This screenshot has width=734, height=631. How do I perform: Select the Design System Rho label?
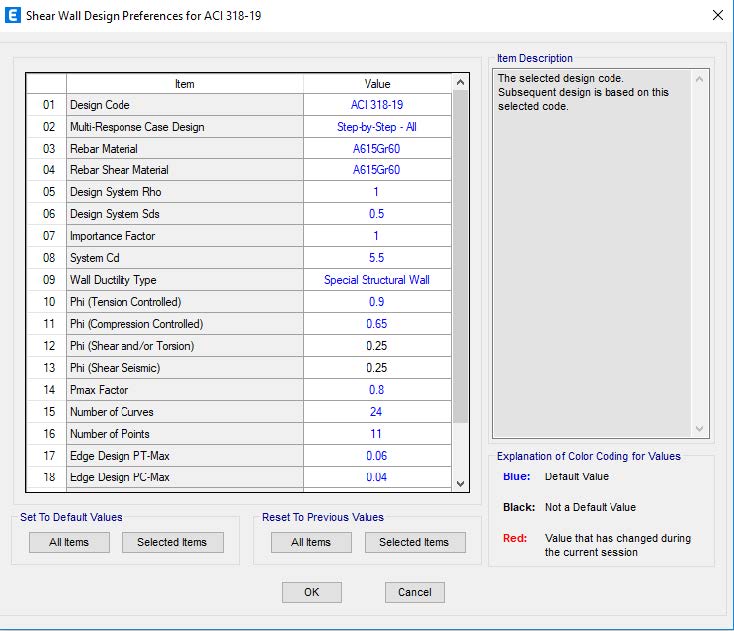(x=185, y=192)
